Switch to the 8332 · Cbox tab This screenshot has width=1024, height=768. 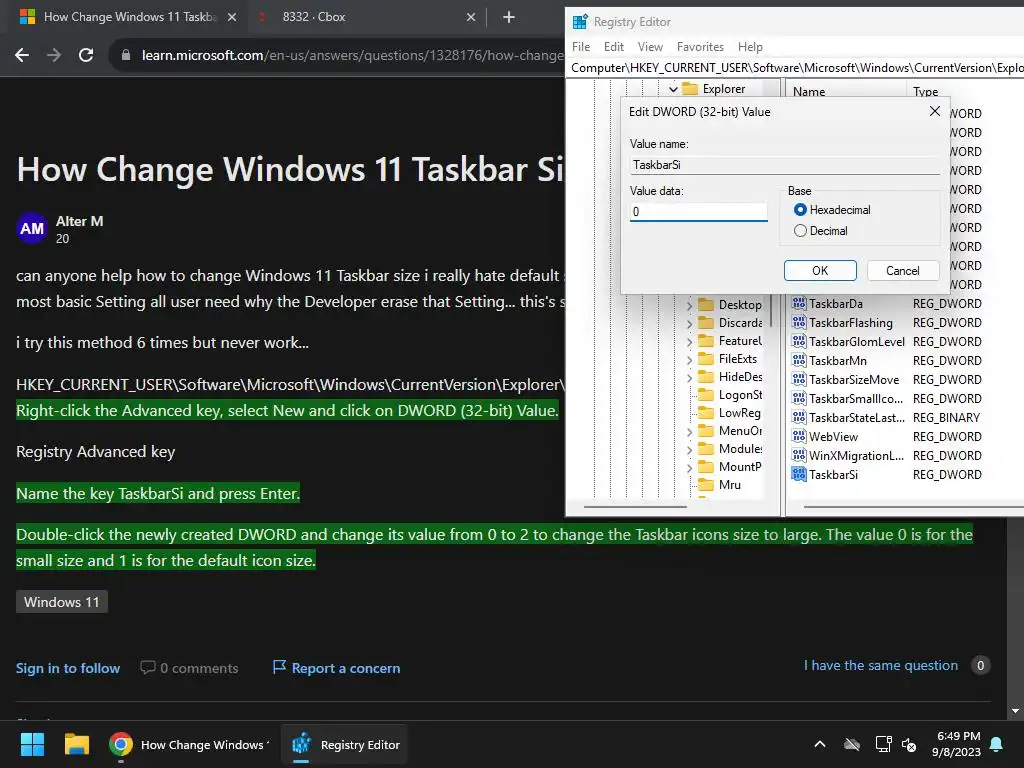[x=367, y=17]
